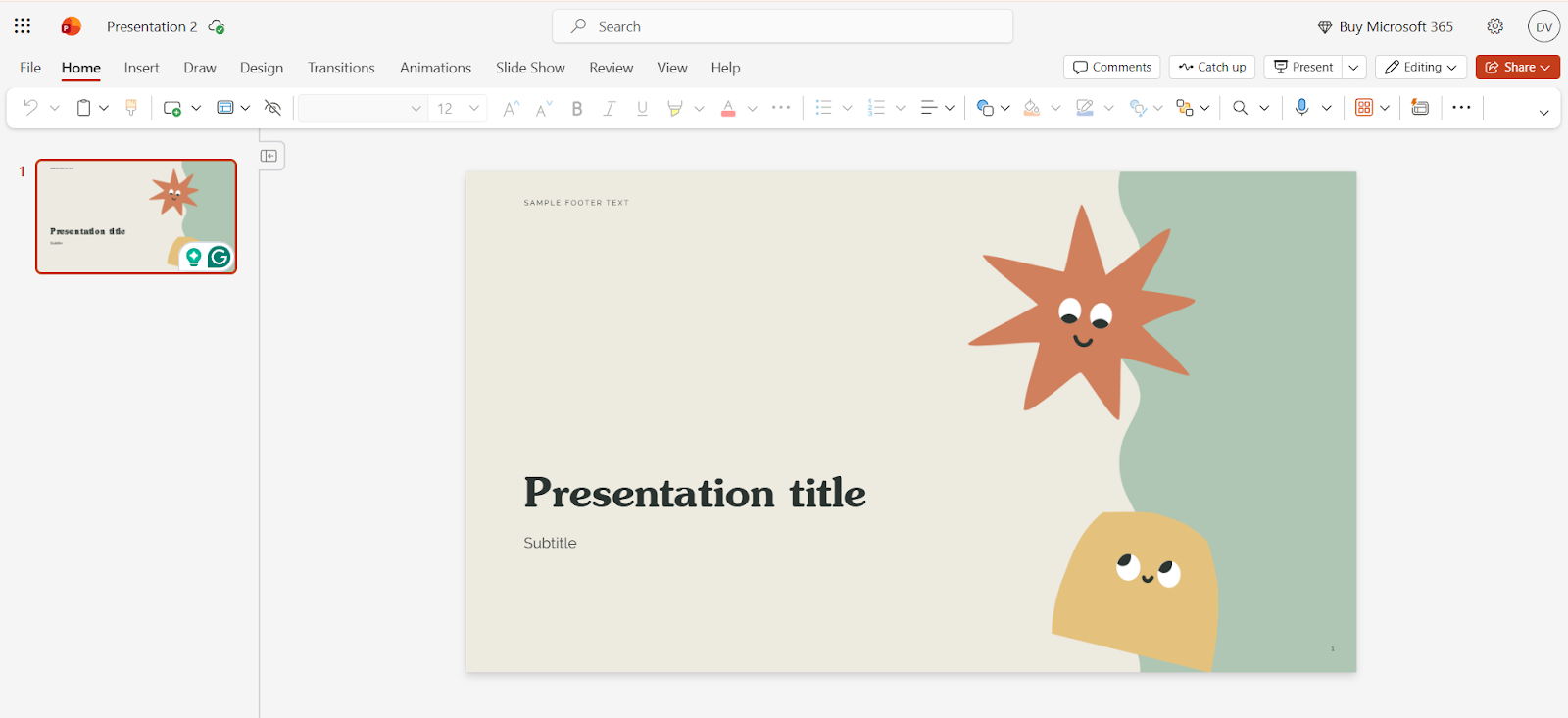The image size is (1568, 718).
Task: Expand the Present options arrow
Action: [1353, 67]
